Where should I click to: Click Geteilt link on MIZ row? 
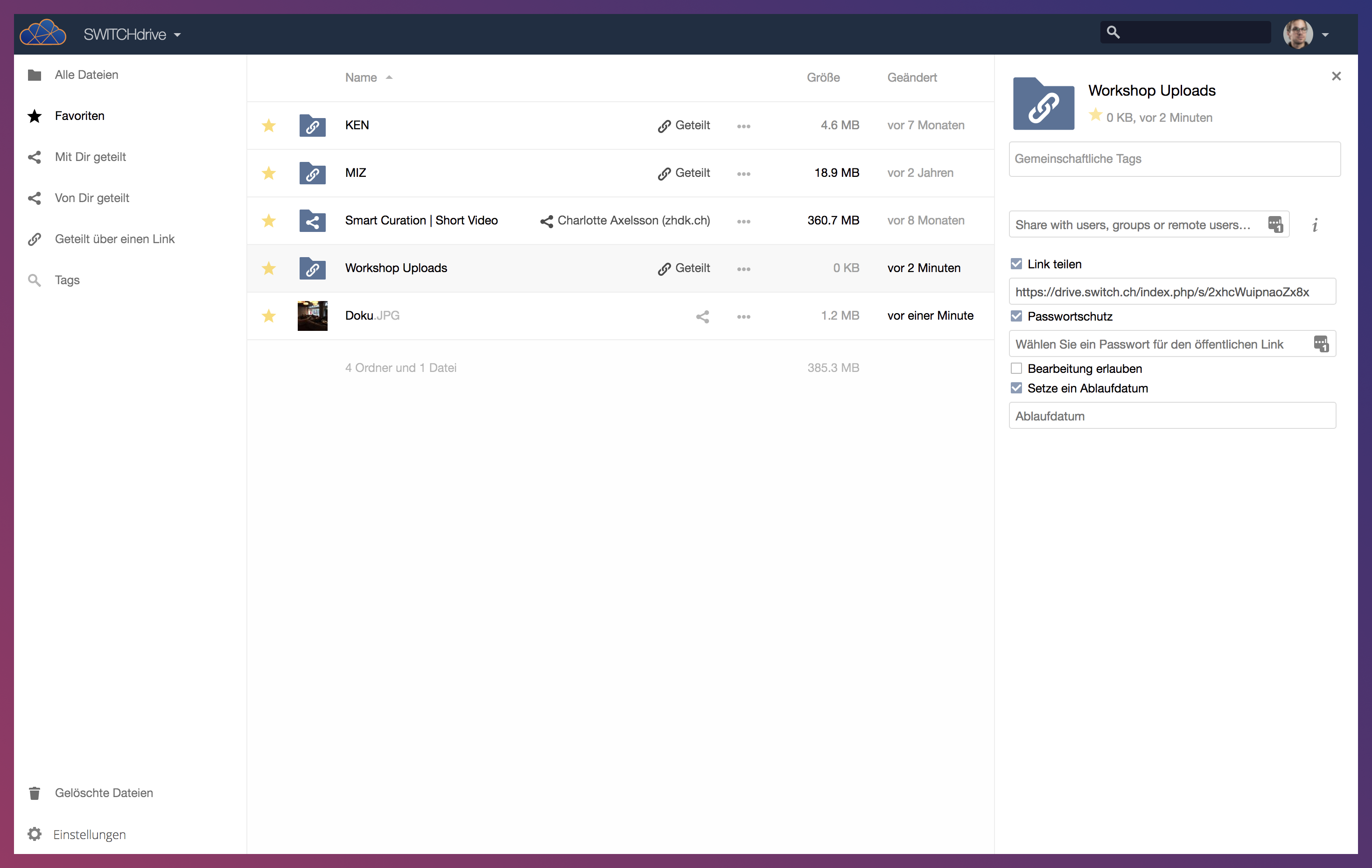[684, 173]
